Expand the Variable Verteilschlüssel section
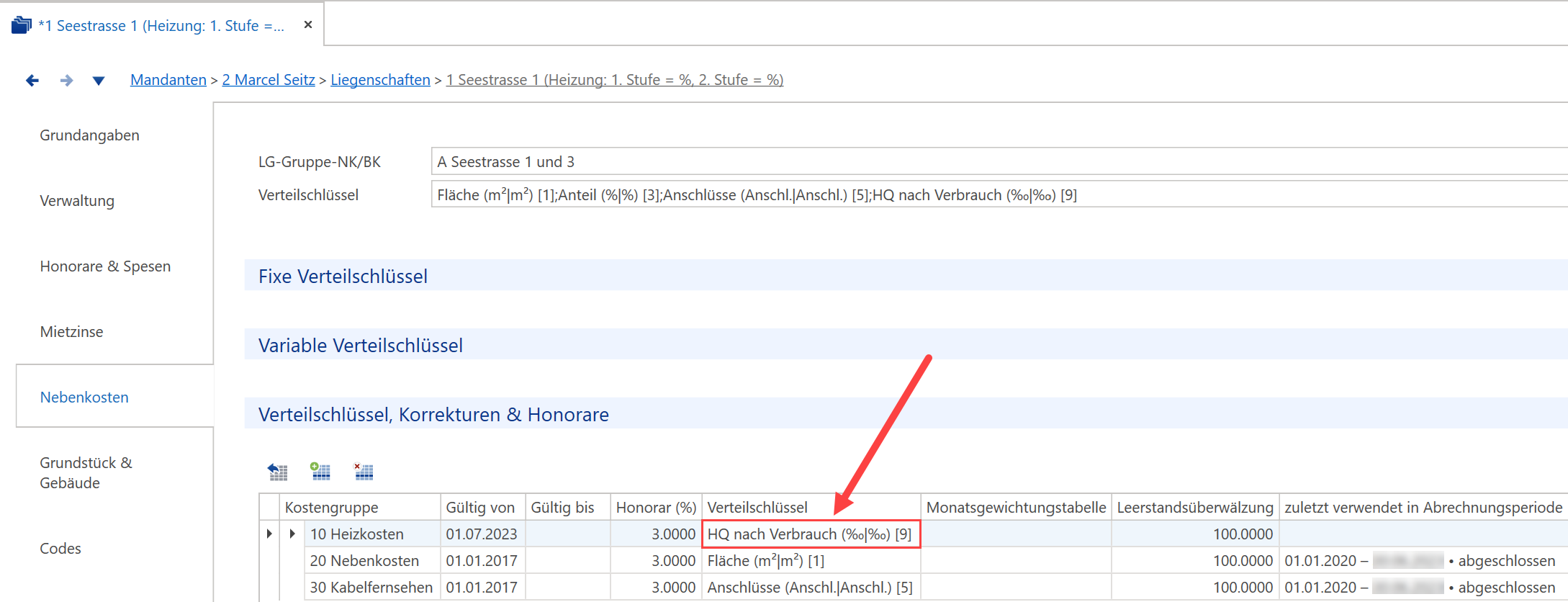Screen dimensions: 1568x602 pos(906,345)
